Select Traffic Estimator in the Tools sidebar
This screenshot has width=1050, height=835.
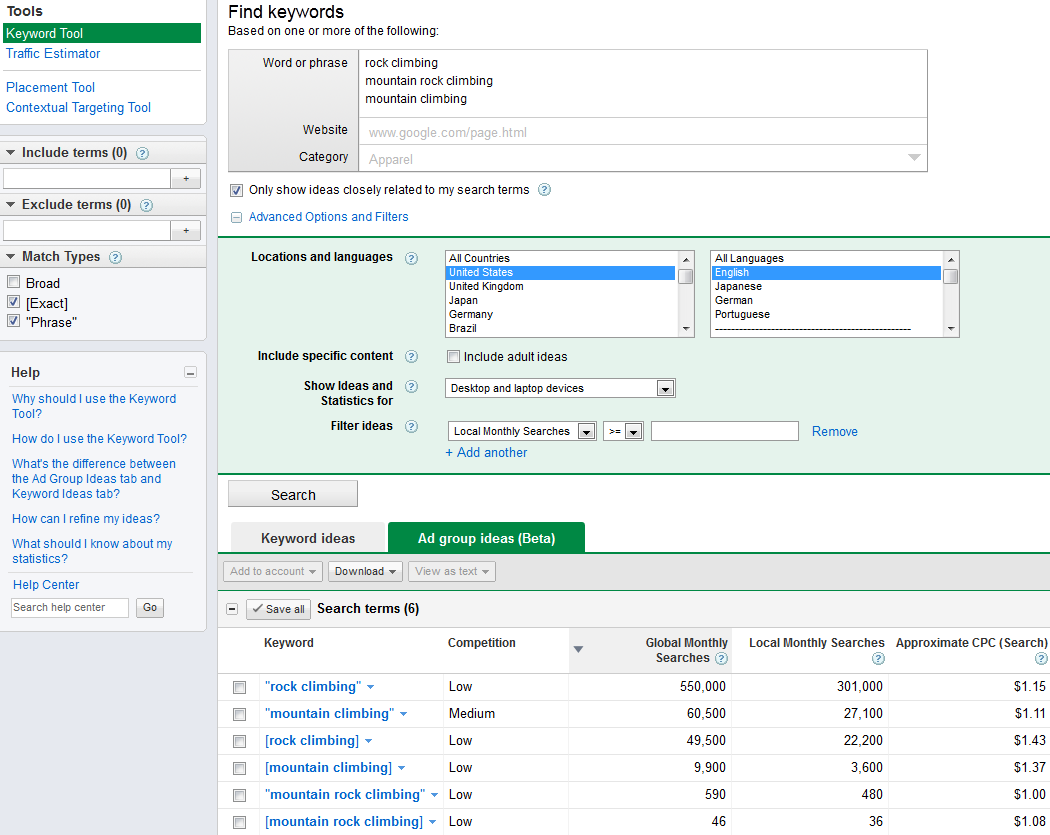click(53, 53)
